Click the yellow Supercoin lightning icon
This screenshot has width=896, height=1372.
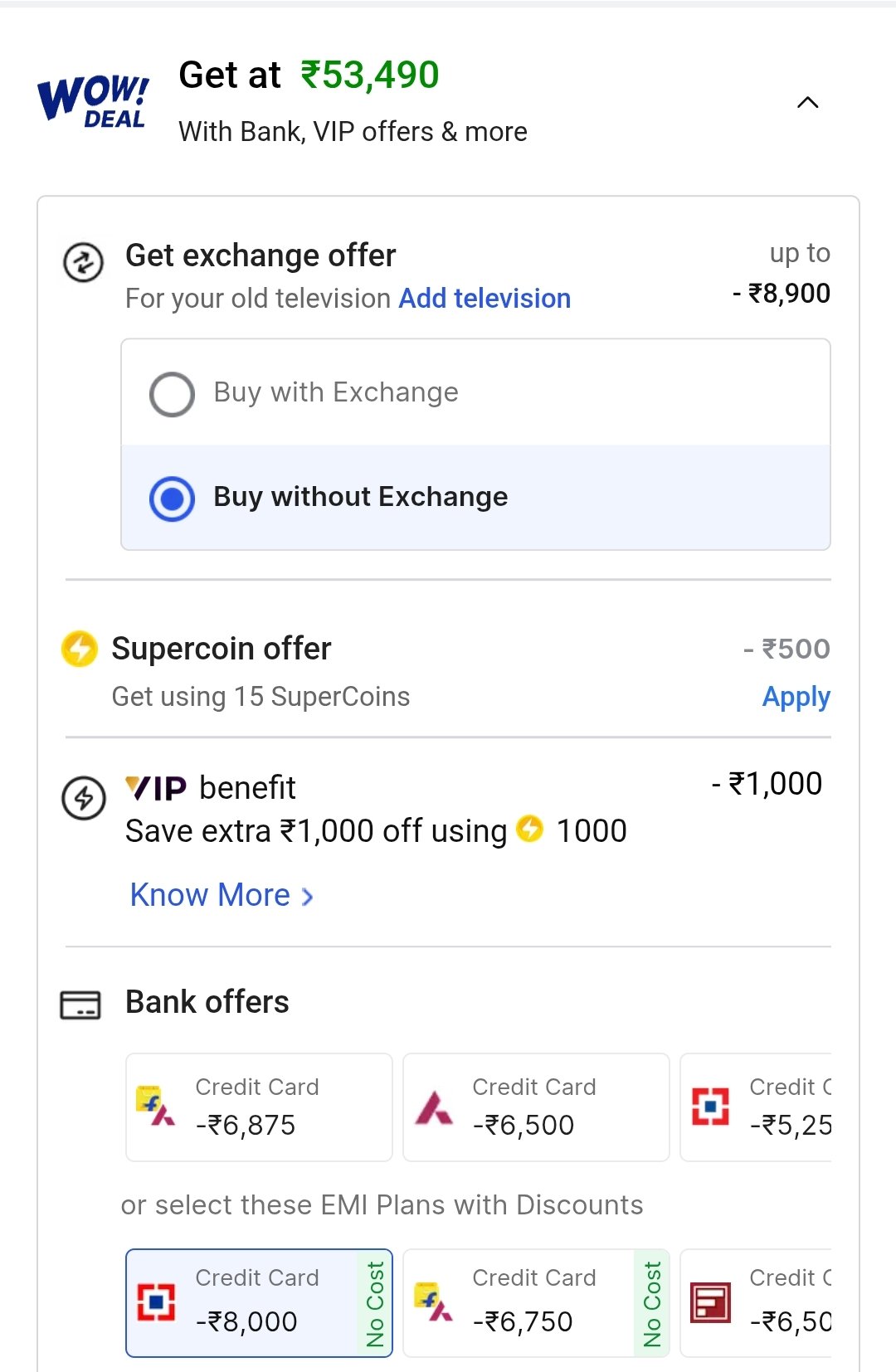pos(80,649)
